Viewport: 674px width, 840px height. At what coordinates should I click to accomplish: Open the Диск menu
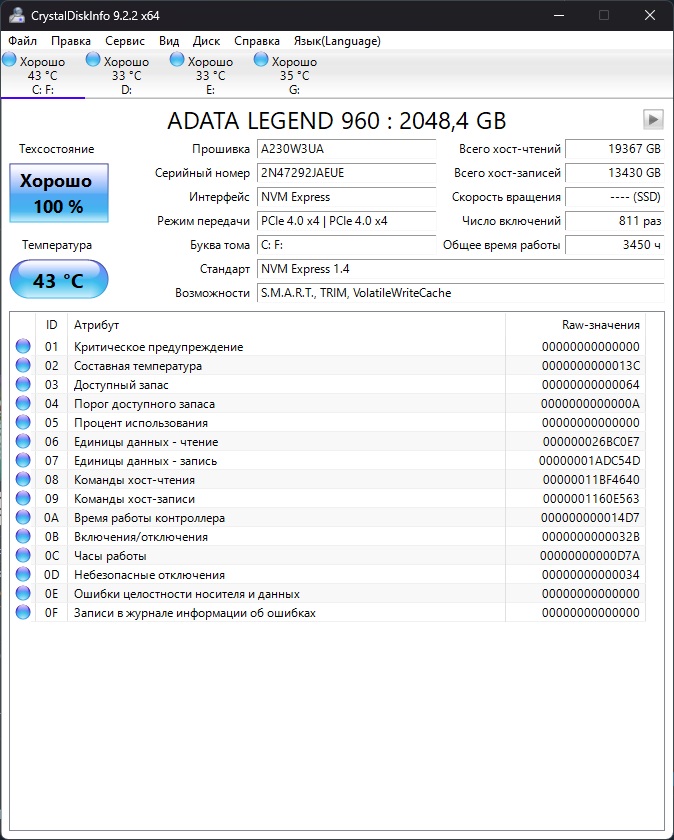(206, 41)
